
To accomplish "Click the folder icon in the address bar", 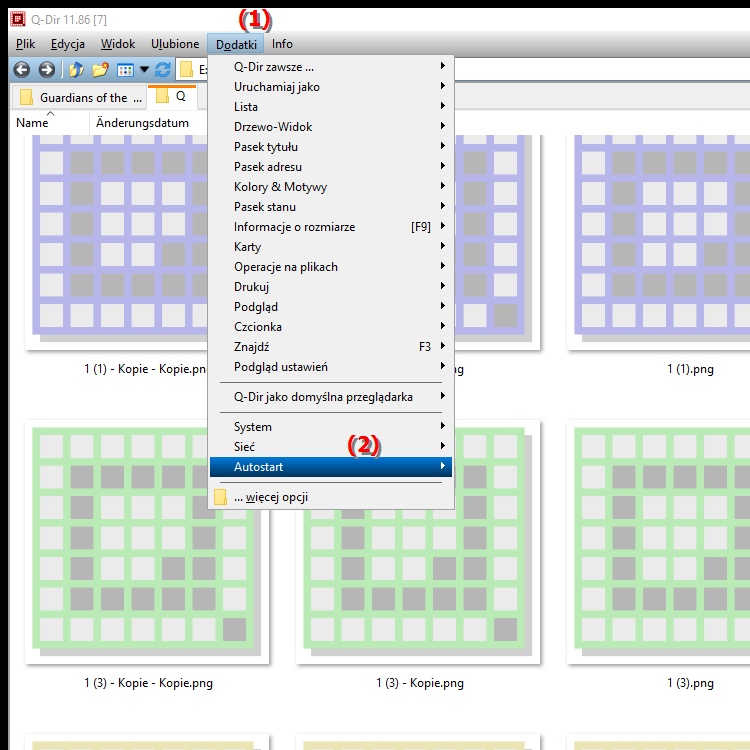I will (187, 70).
